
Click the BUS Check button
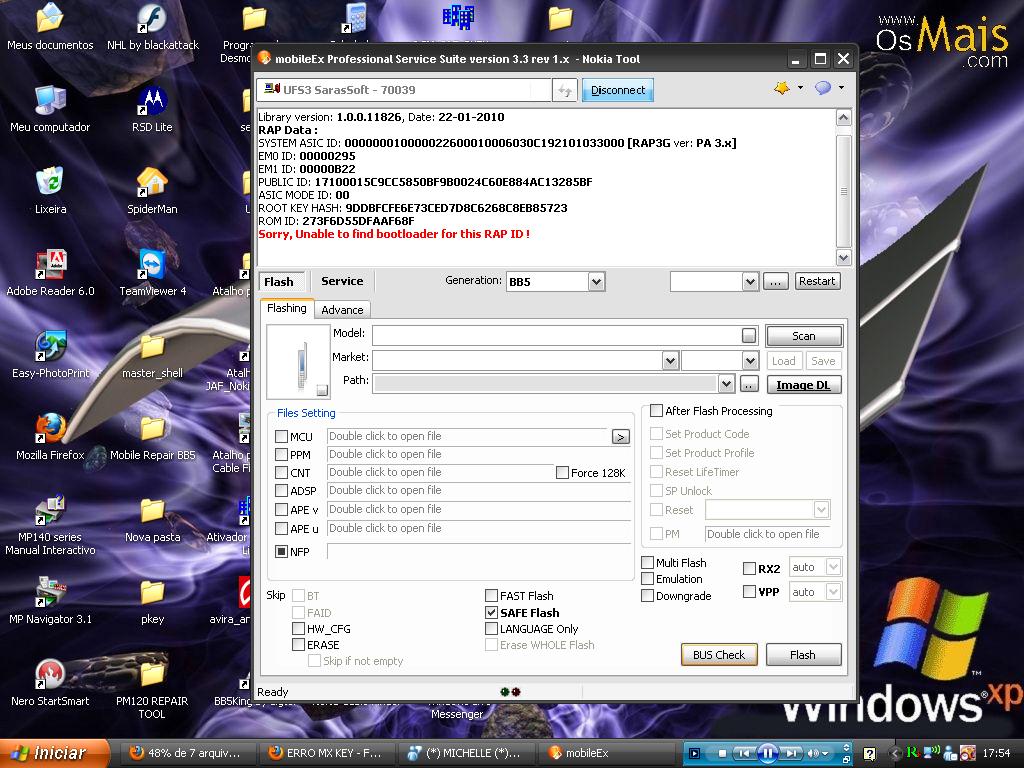click(719, 655)
